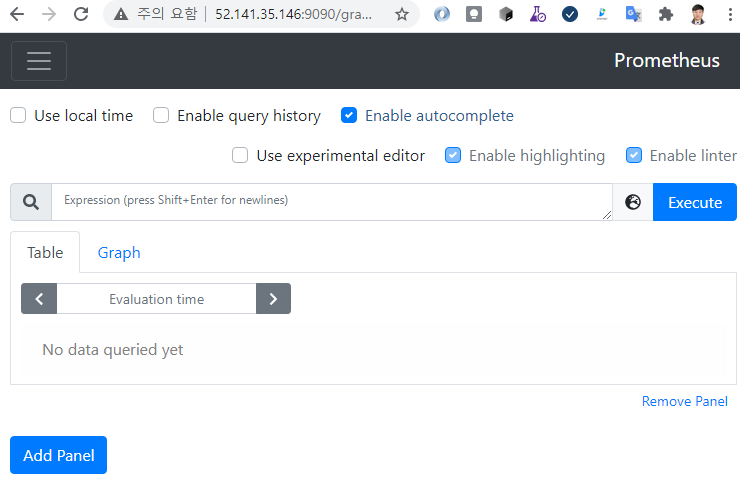Click the purple flask extension icon

tap(538, 14)
